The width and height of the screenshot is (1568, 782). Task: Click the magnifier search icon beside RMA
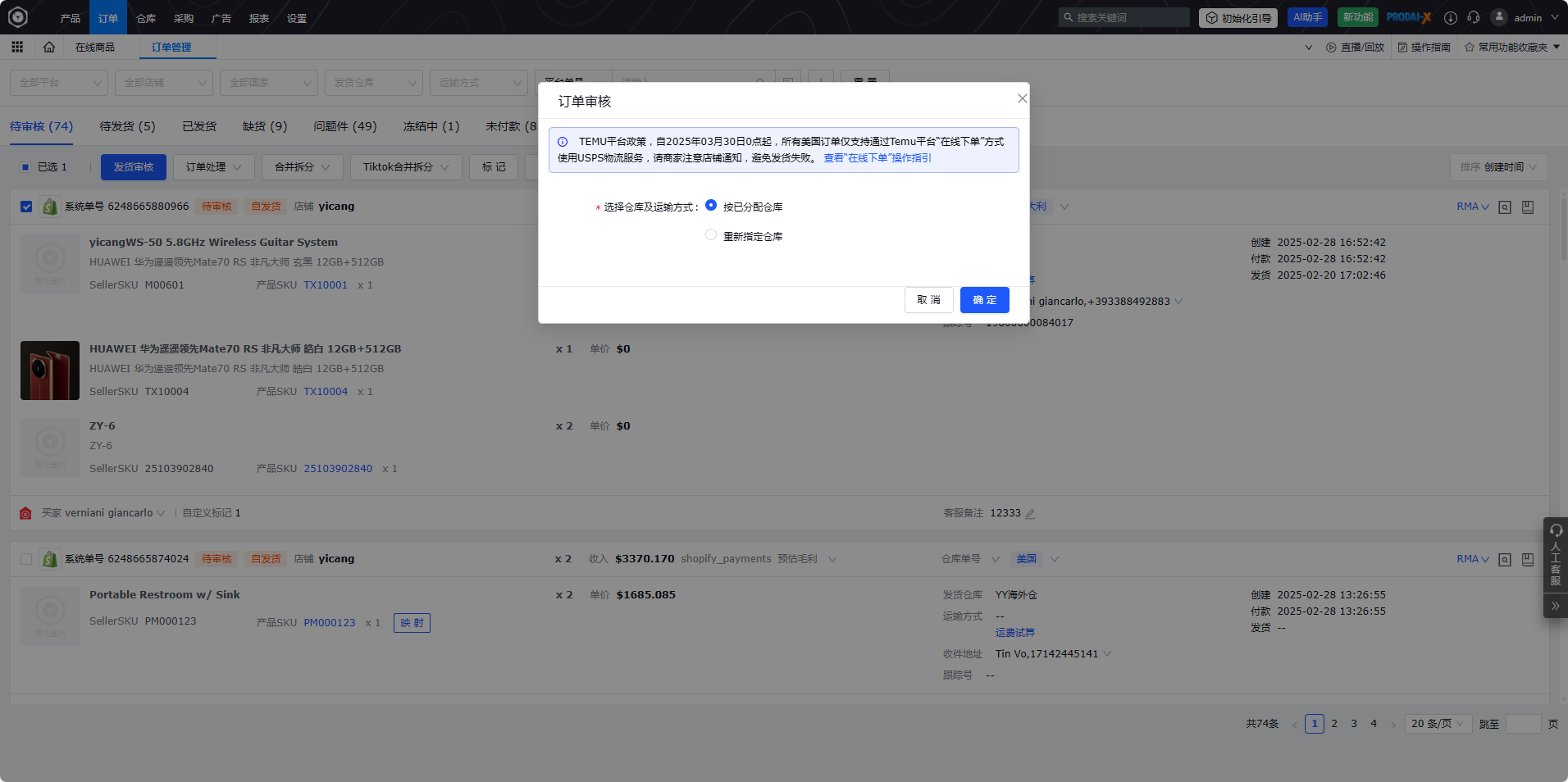1505,207
